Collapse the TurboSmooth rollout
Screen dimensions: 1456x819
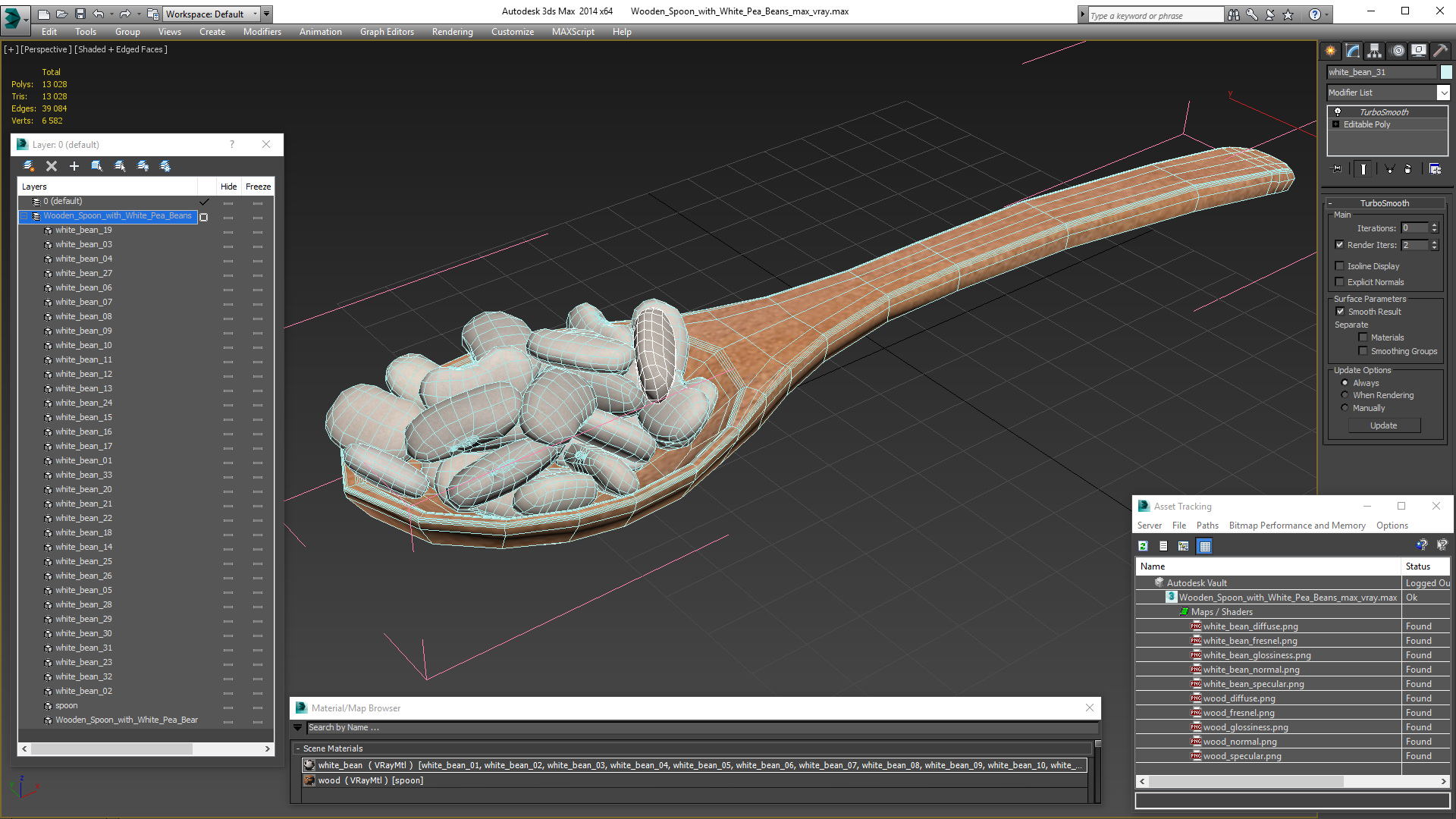pos(1331,203)
